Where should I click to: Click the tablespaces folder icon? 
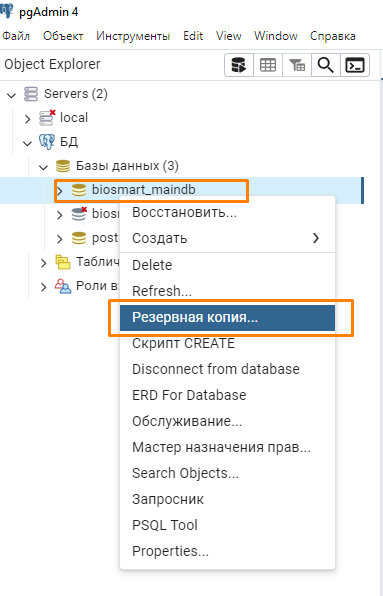(x=63, y=262)
